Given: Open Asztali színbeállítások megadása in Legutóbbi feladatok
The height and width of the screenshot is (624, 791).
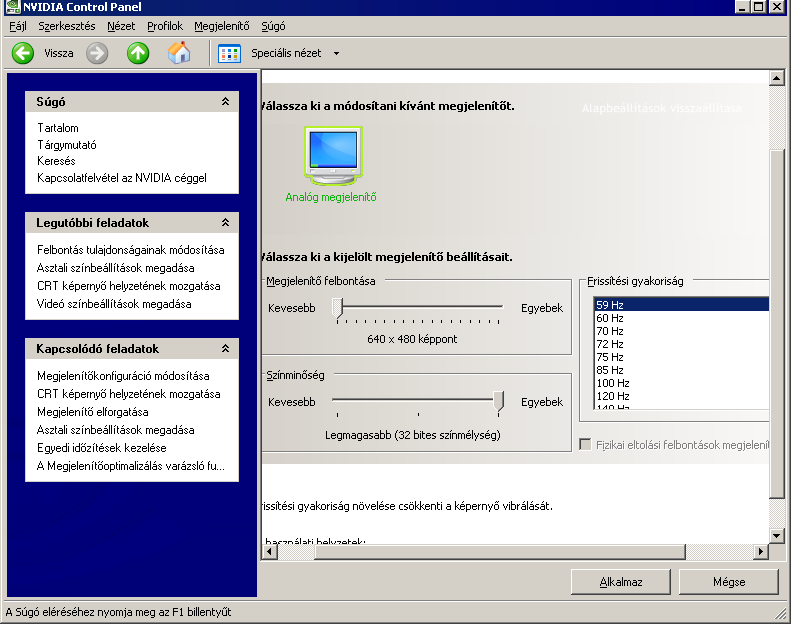Looking at the screenshot, I should click(x=116, y=268).
